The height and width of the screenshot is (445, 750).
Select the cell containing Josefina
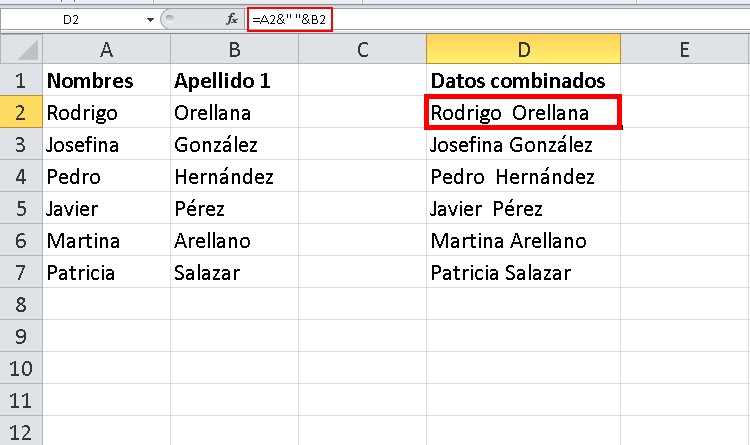click(x=106, y=145)
